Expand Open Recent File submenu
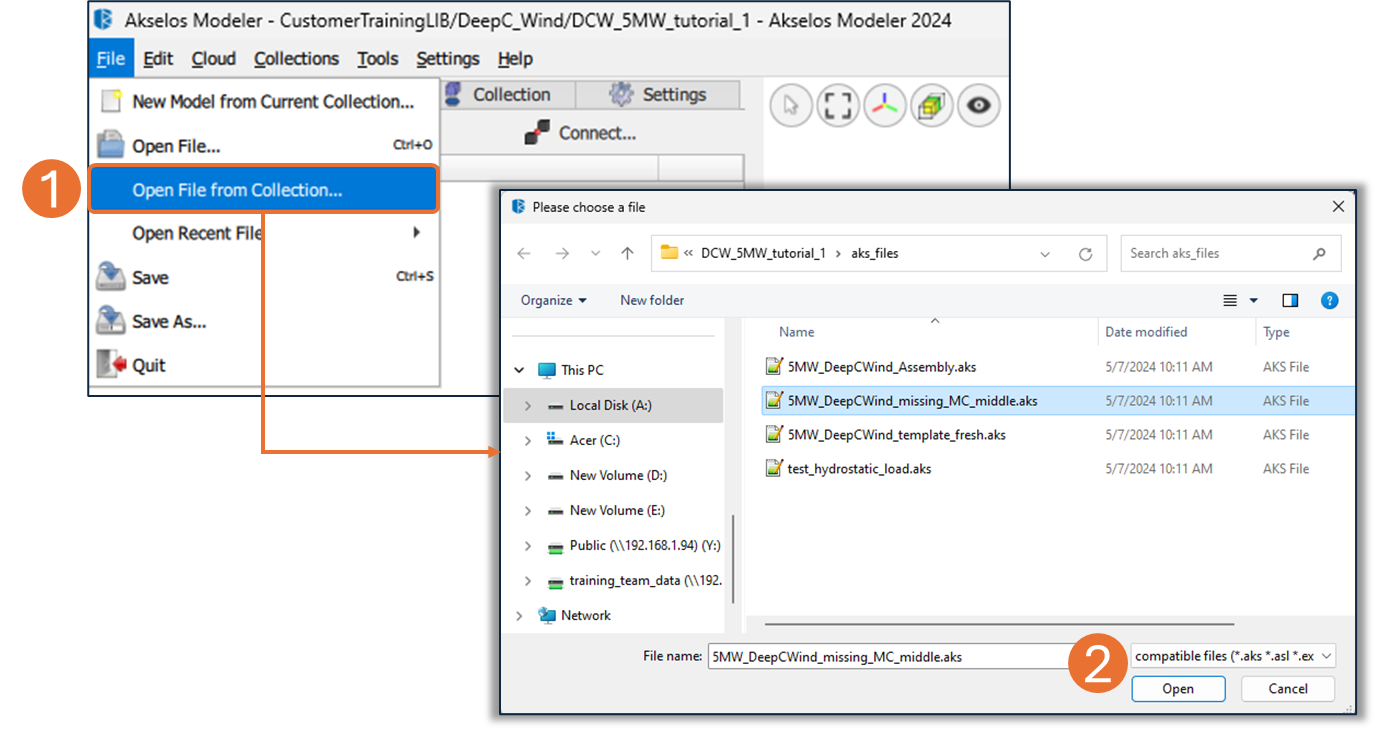 [265, 233]
